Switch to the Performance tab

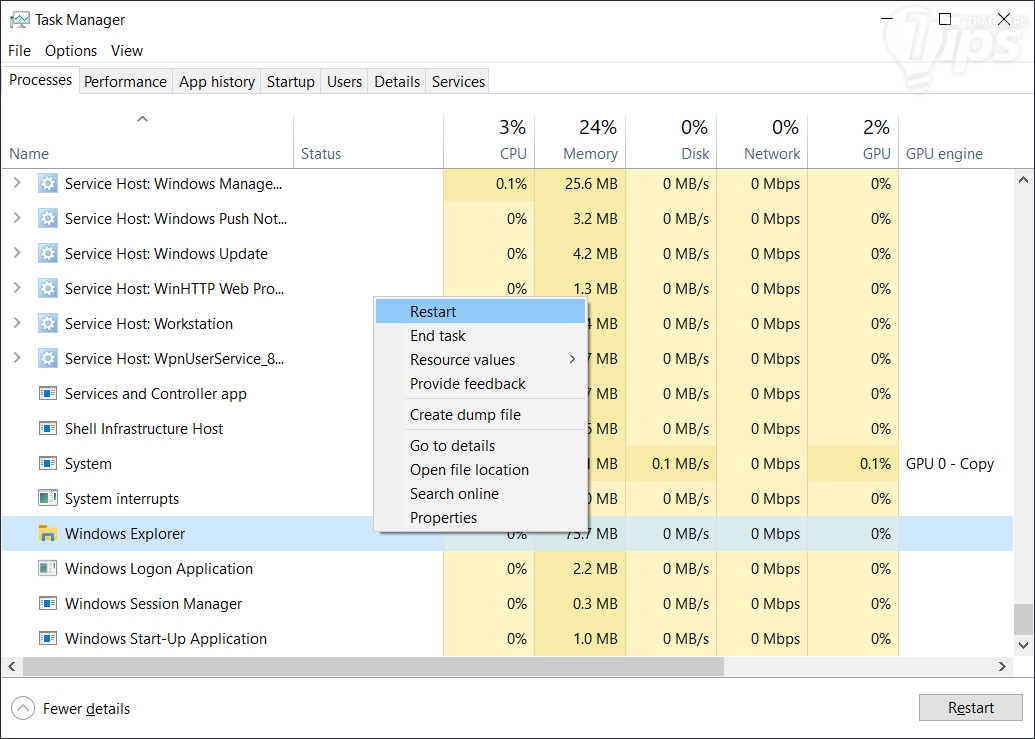click(x=125, y=82)
